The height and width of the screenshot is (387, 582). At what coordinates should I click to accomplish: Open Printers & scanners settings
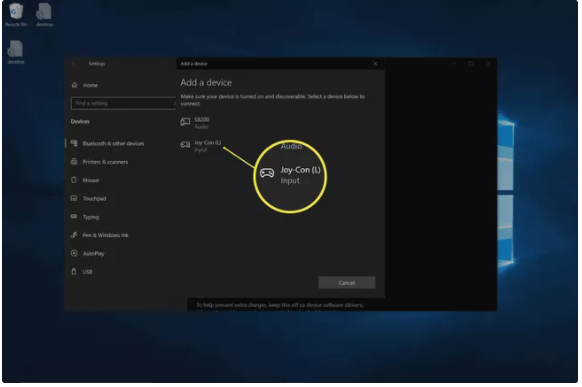click(105, 162)
